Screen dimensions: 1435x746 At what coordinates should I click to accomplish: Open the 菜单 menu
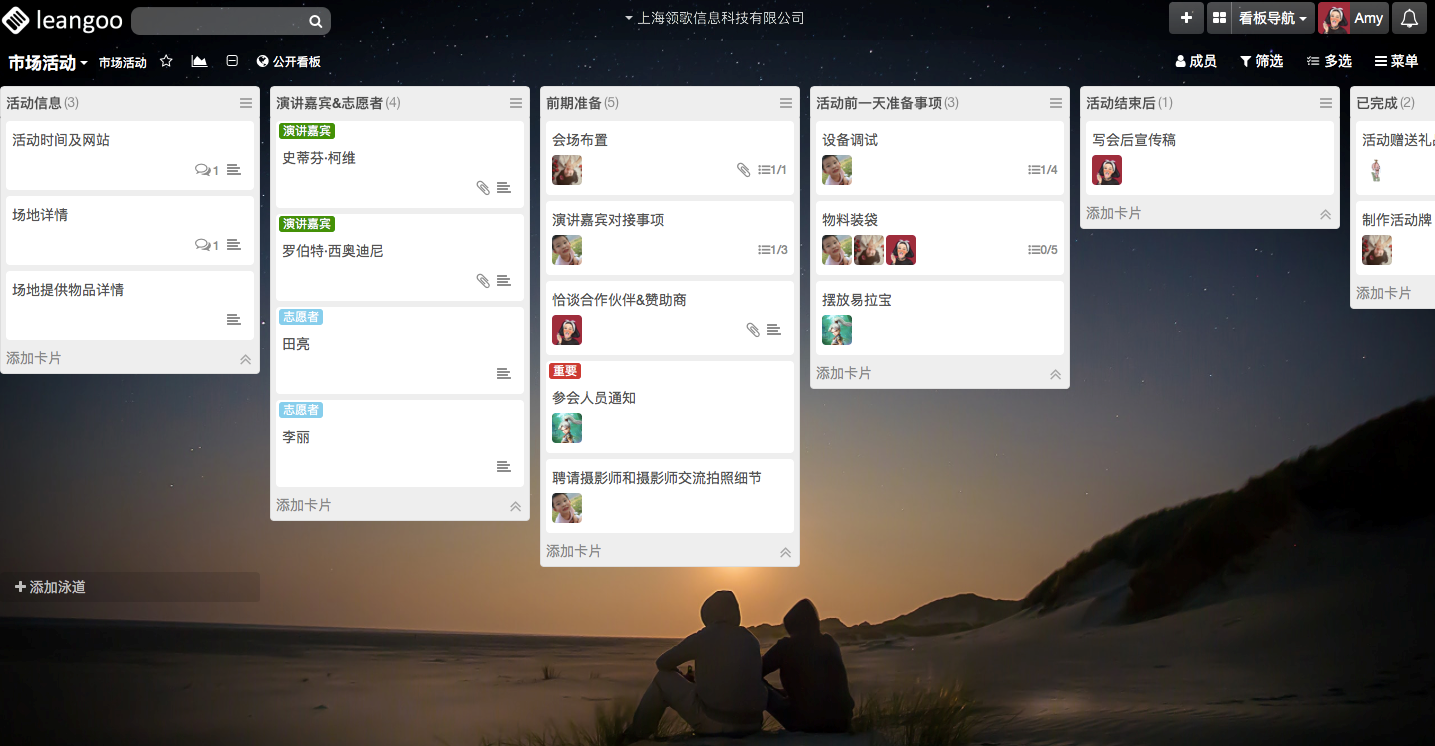pos(1396,61)
